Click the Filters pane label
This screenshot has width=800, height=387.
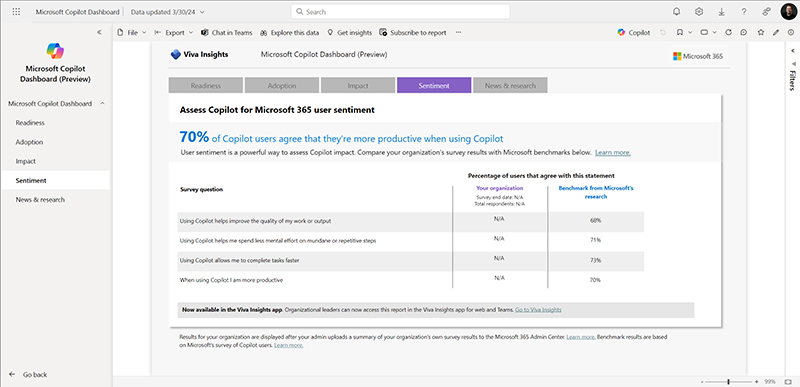click(792, 81)
